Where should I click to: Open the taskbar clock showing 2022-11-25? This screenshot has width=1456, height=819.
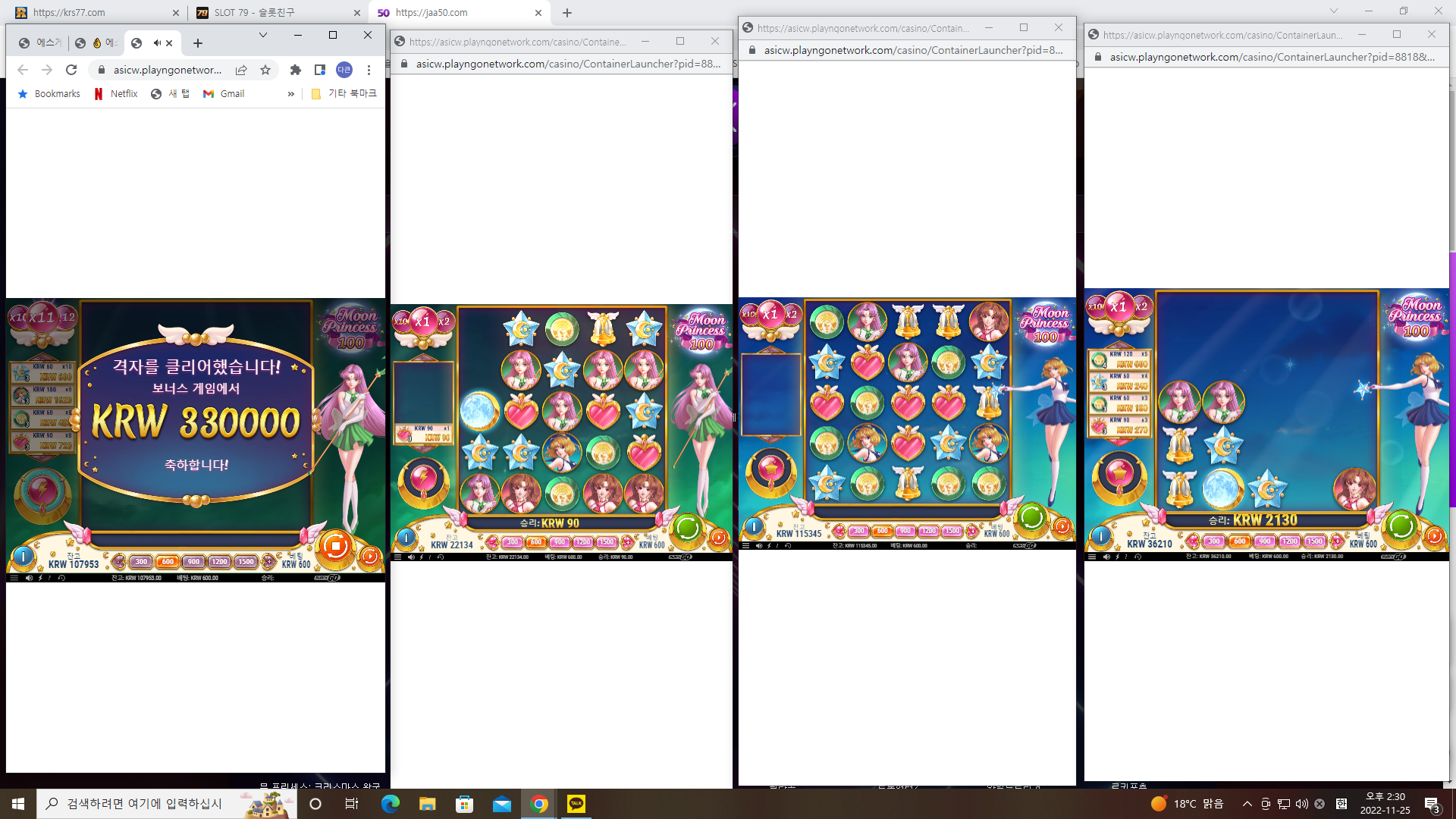1385,804
